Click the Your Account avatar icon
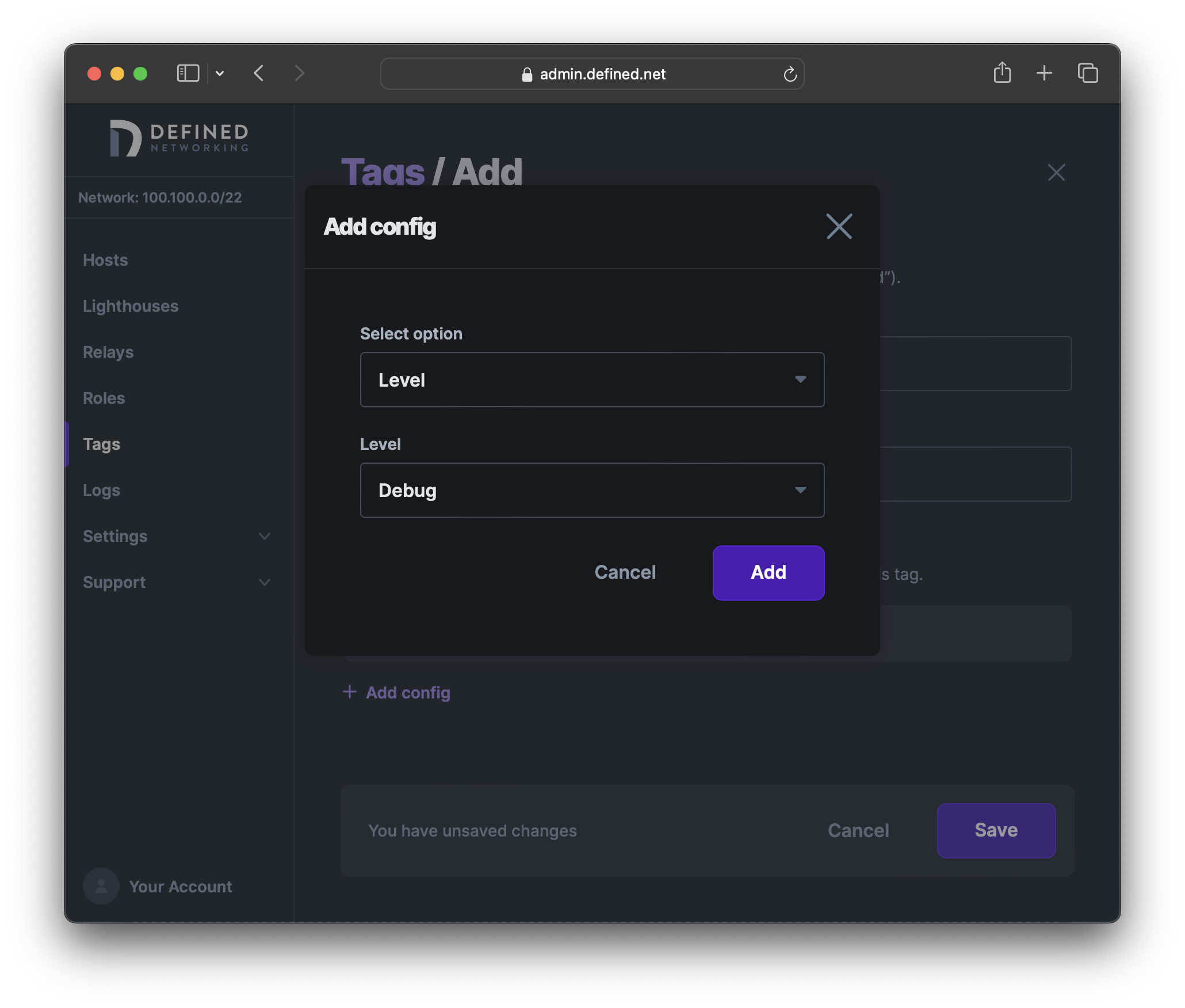 click(x=101, y=886)
